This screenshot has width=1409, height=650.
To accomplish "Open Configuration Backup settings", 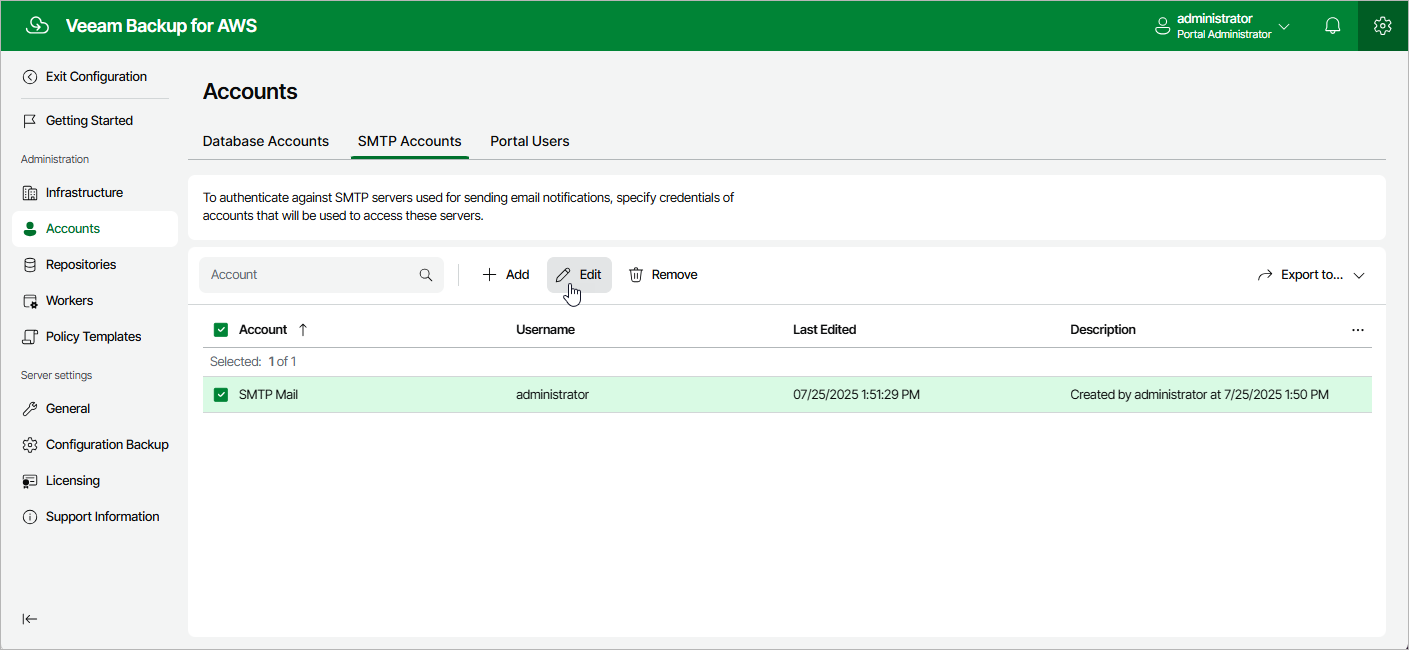I will click(x=107, y=445).
